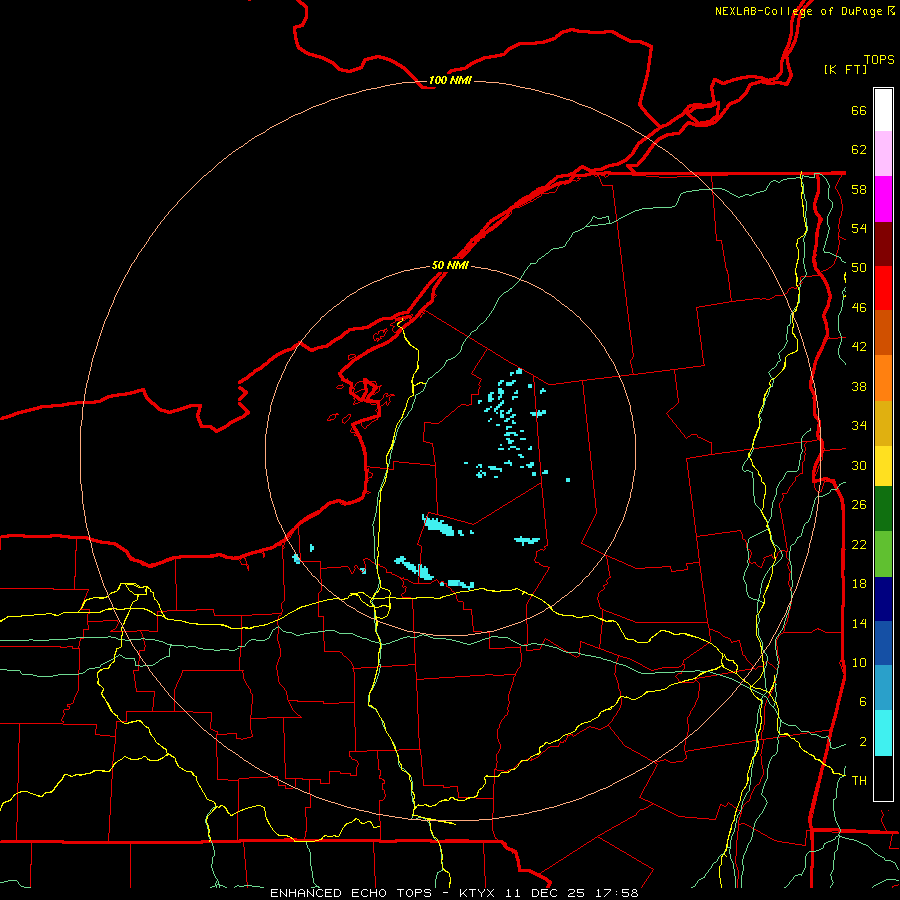Select the dark red 50-54 legend swatch

pos(883,243)
